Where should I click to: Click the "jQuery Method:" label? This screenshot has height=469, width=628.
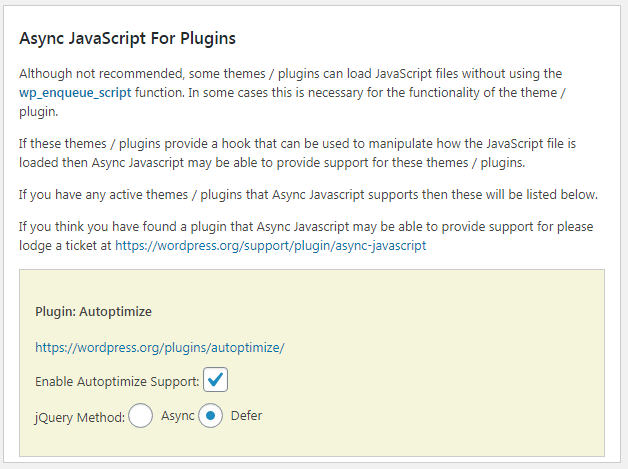point(80,416)
